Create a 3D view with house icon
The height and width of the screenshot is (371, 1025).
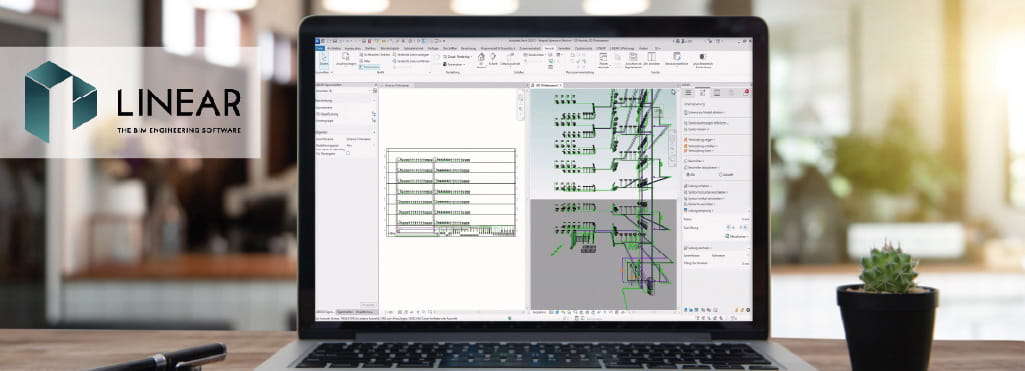coord(481,59)
